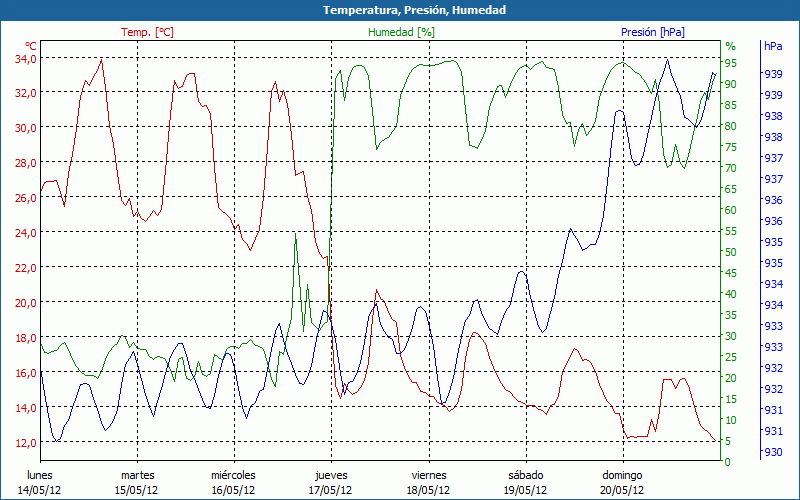Click the chart title Temperatura, Presión, Humedad
The width and height of the screenshot is (800, 500).
(400, 10)
